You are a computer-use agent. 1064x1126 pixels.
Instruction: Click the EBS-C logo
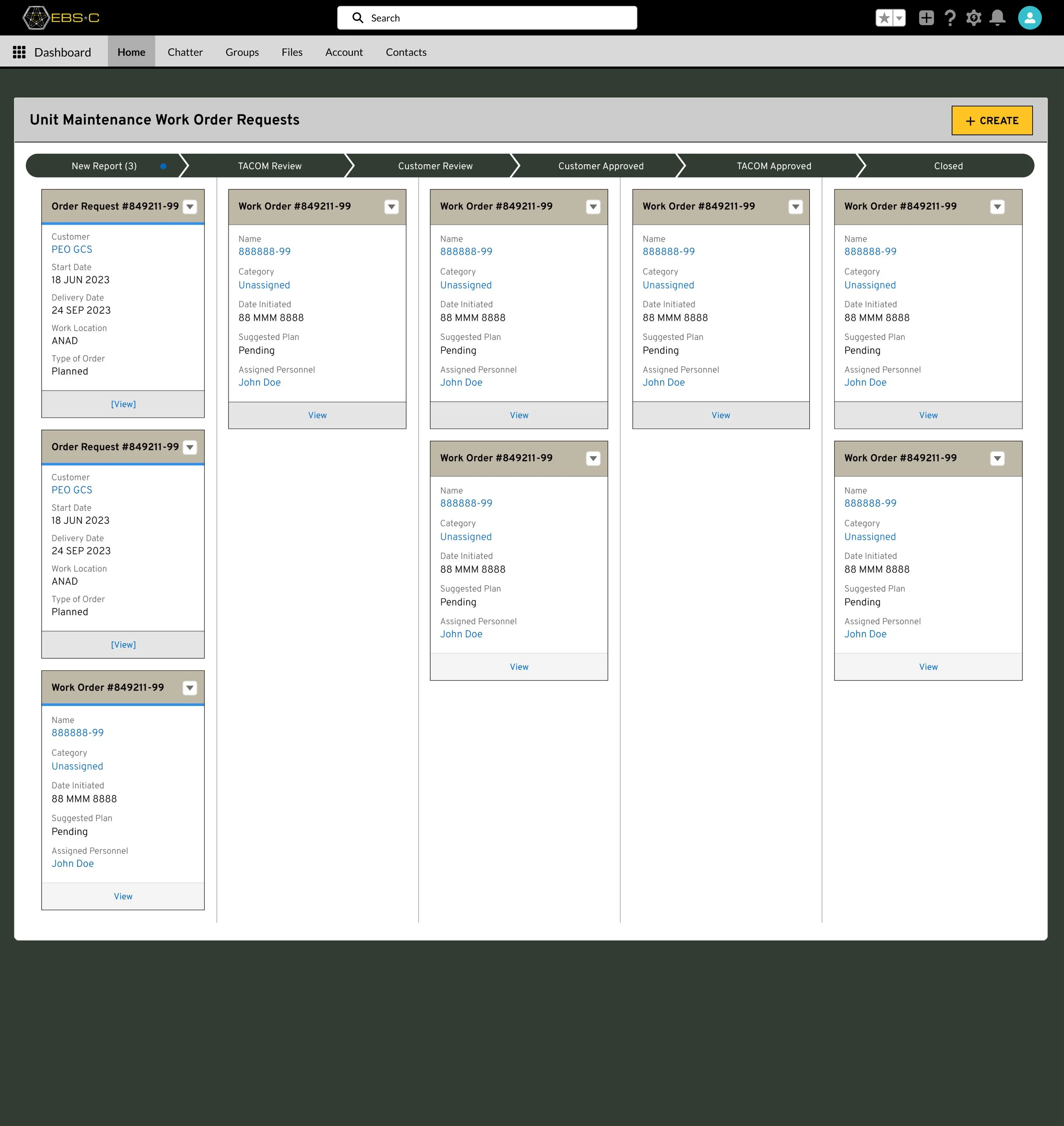pyautogui.click(x=61, y=18)
